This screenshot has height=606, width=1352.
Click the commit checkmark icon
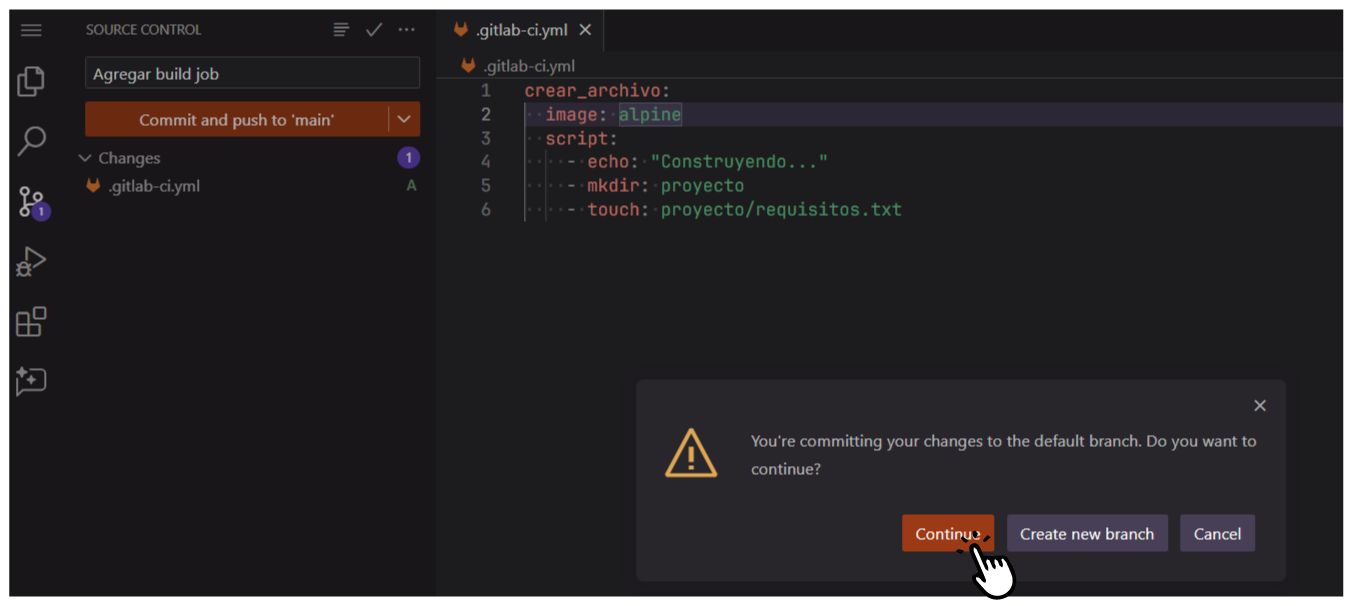[x=374, y=30]
